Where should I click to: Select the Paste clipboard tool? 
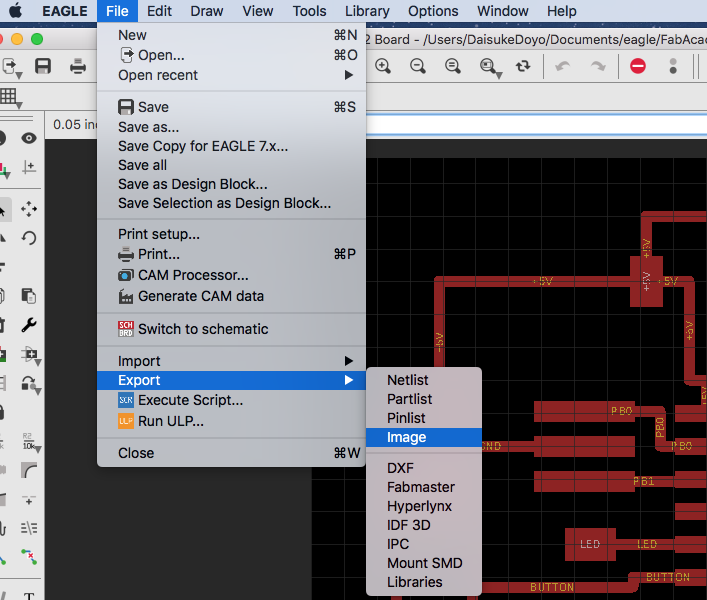pos(29,296)
